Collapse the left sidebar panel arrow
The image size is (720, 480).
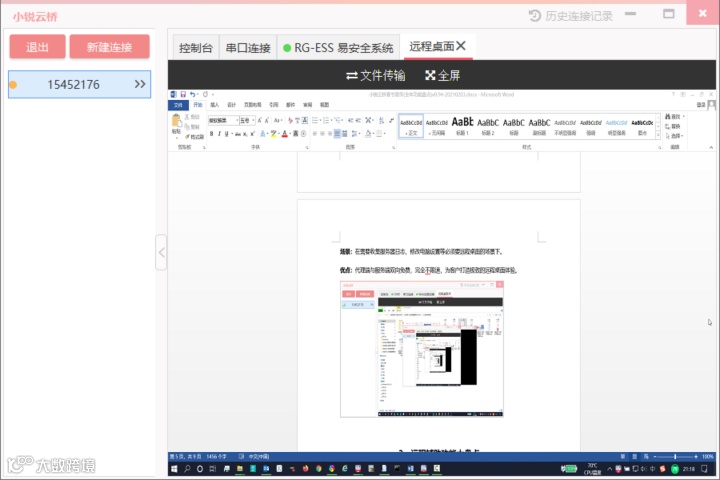click(x=161, y=252)
